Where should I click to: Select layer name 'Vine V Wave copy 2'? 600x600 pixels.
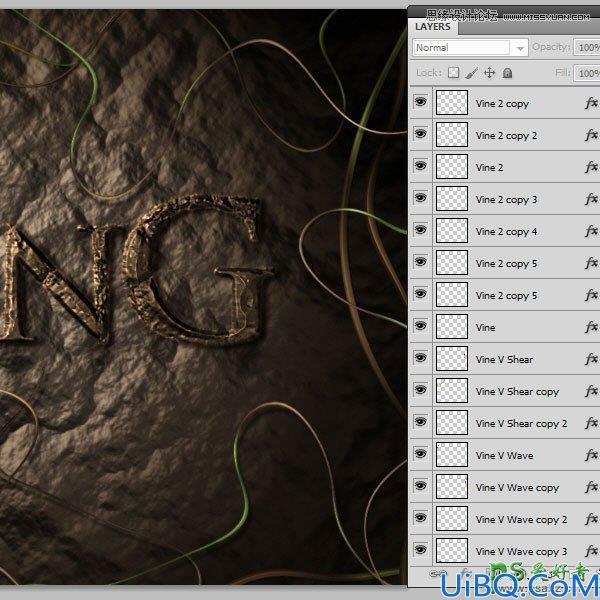click(521, 520)
